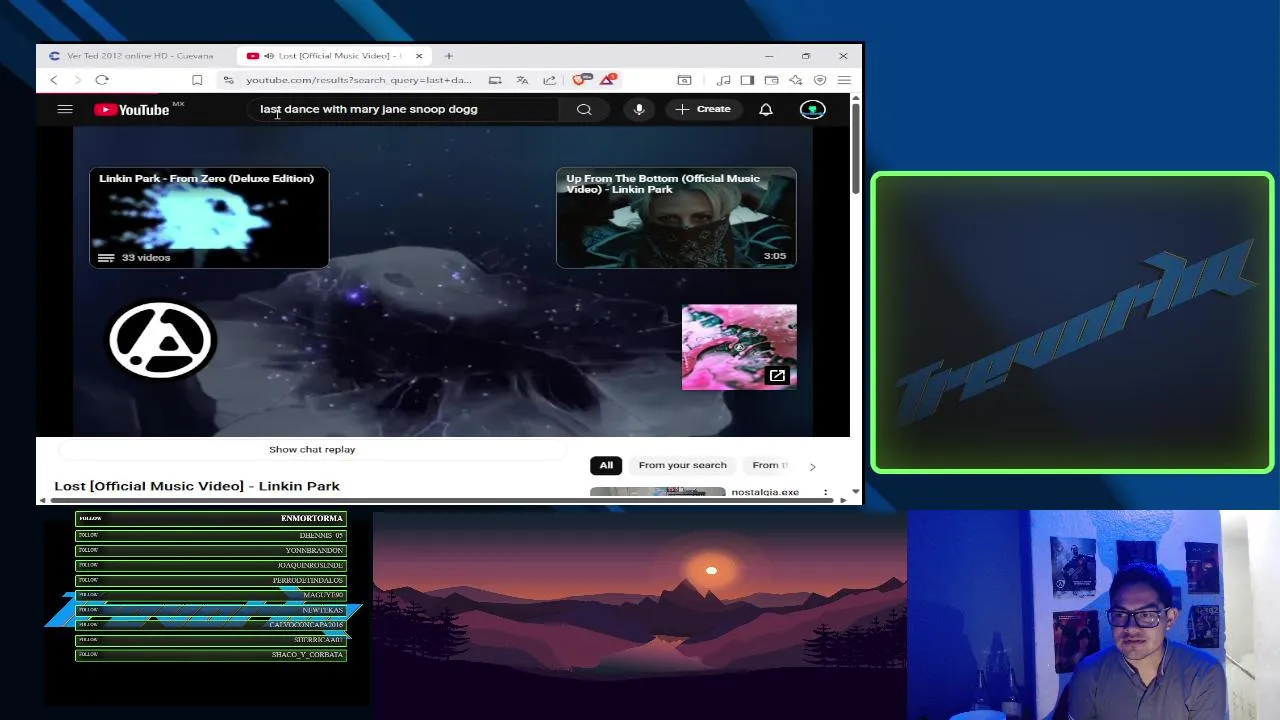1280x720 pixels.
Task: Open the Brave wallet icon
Action: tap(771, 80)
